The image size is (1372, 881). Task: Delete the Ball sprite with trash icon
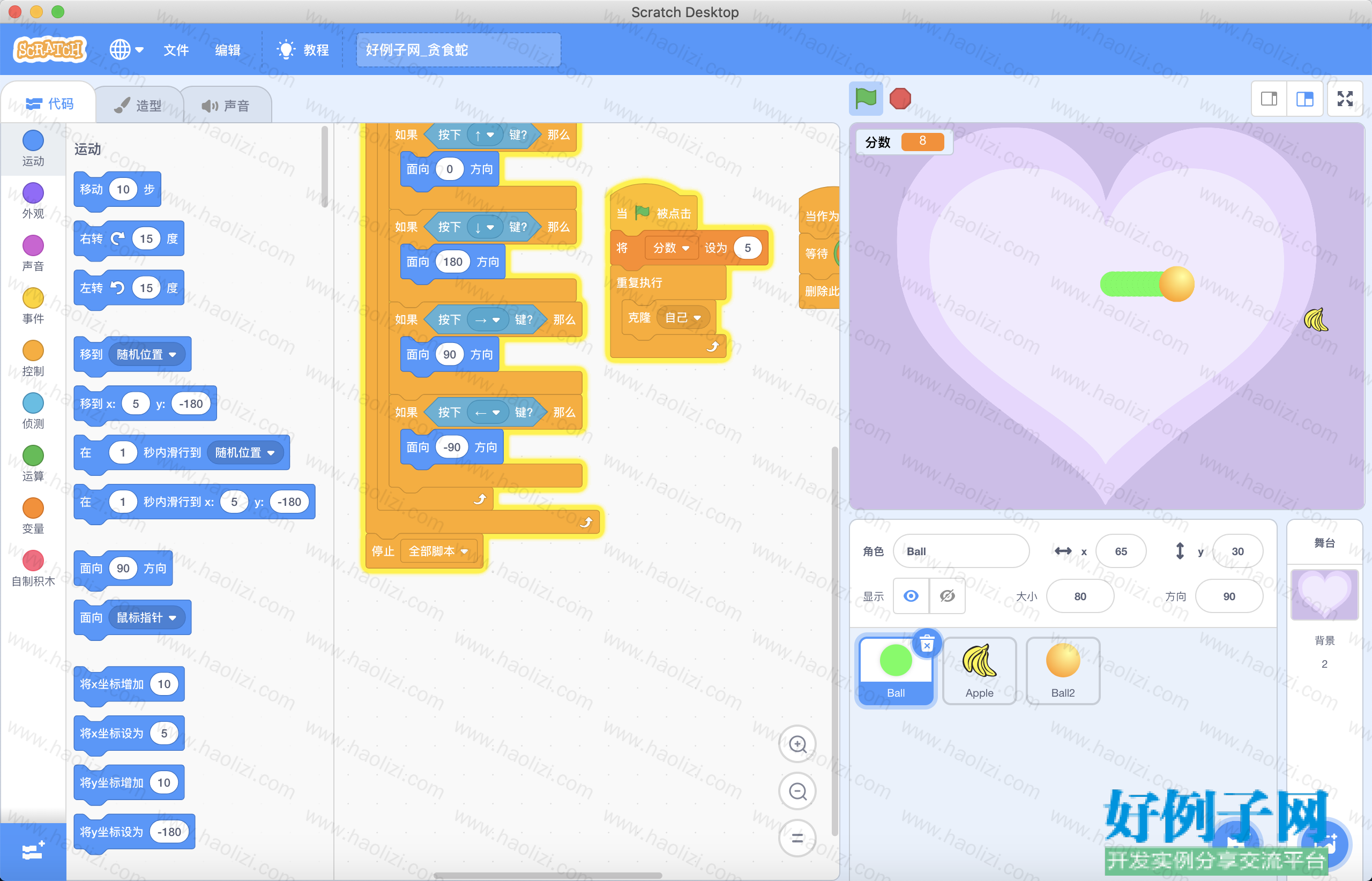point(927,644)
